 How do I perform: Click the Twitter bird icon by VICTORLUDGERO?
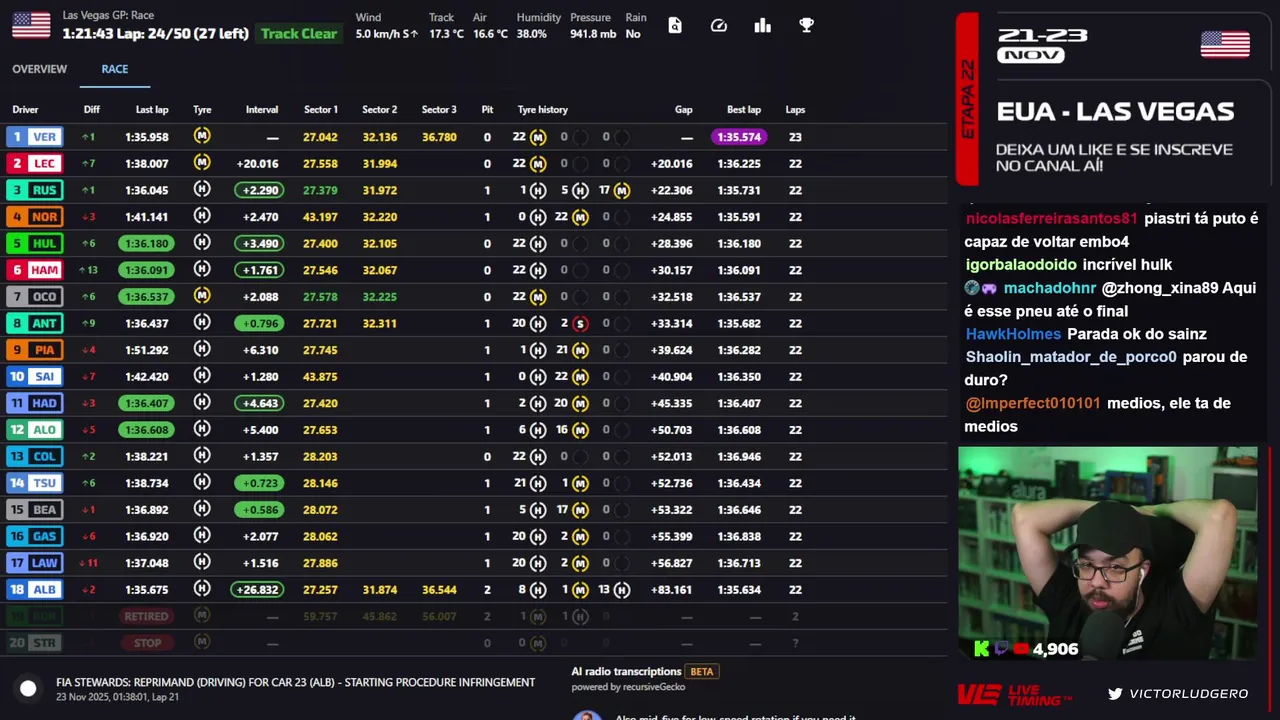tap(1115, 693)
